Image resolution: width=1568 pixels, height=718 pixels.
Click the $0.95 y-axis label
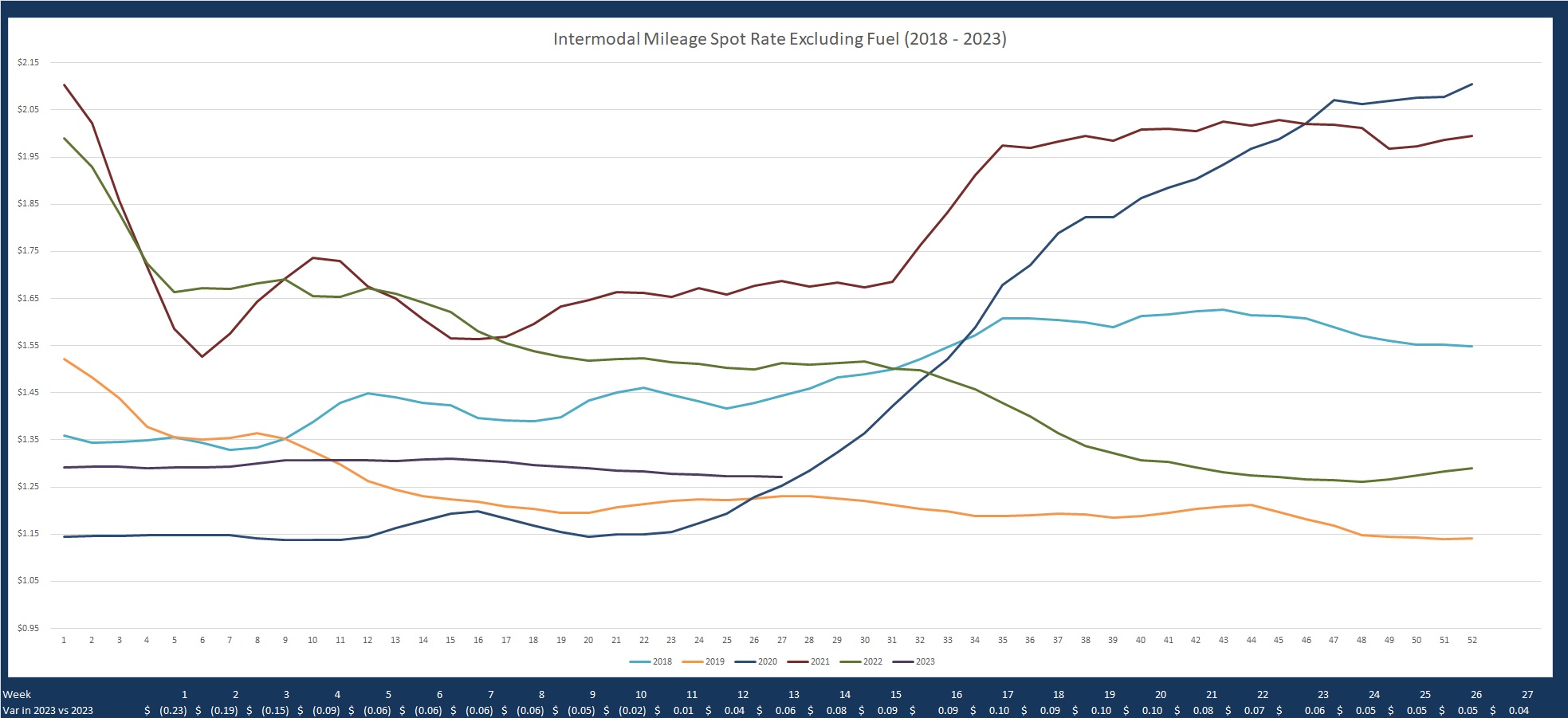[28, 628]
